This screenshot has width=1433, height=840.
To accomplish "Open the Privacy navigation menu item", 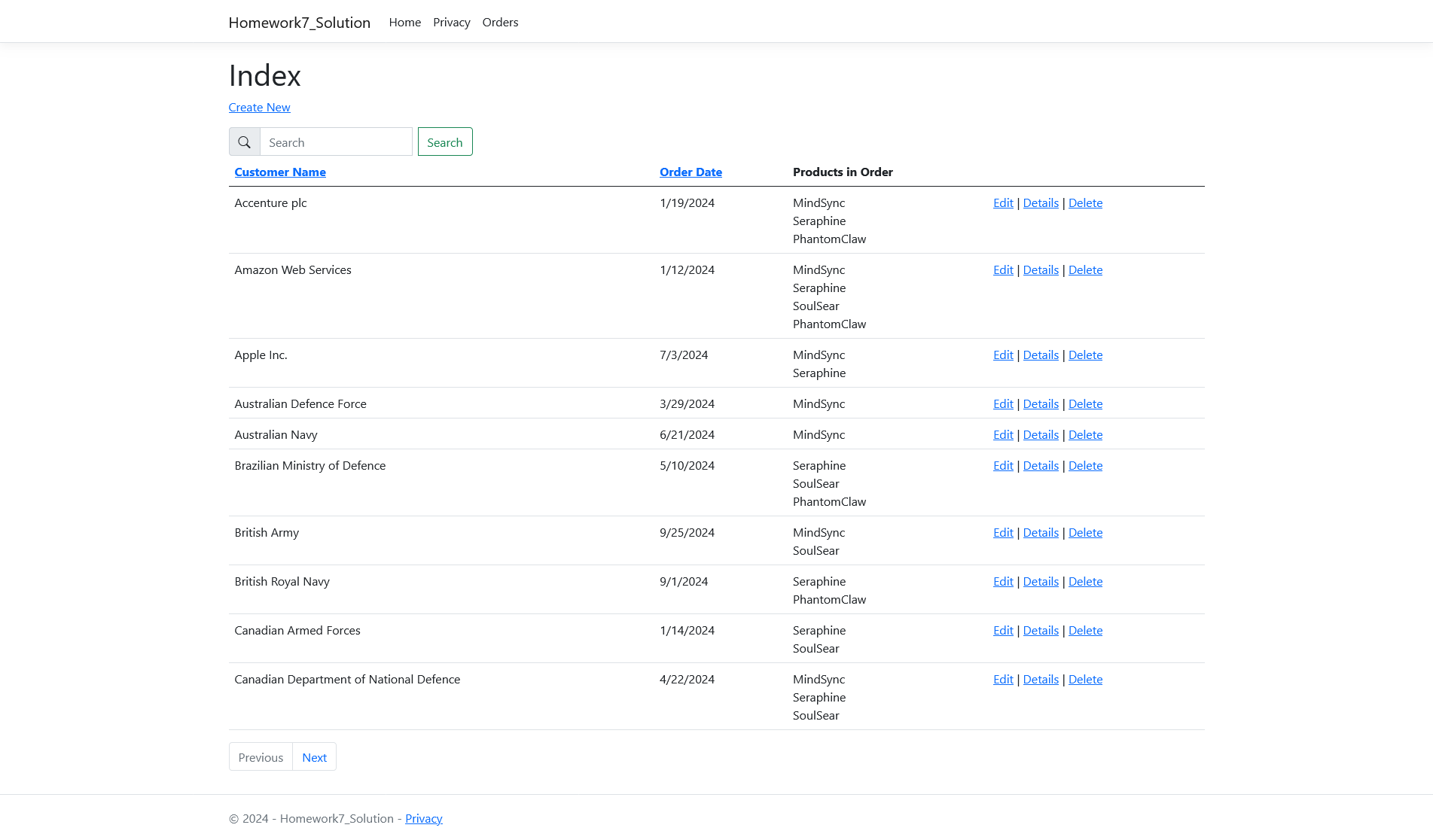I will (451, 23).
